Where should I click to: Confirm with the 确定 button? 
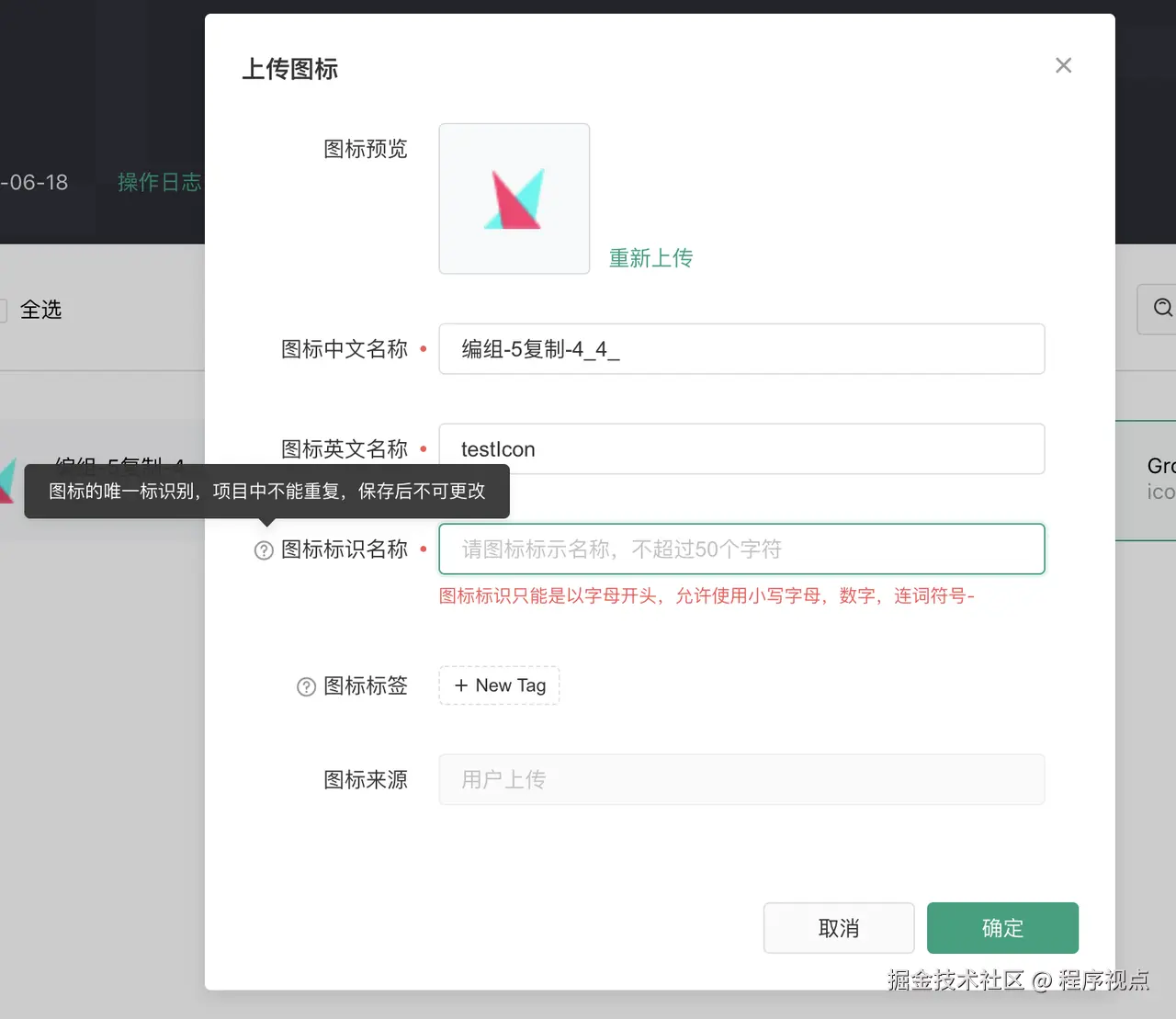(1002, 928)
